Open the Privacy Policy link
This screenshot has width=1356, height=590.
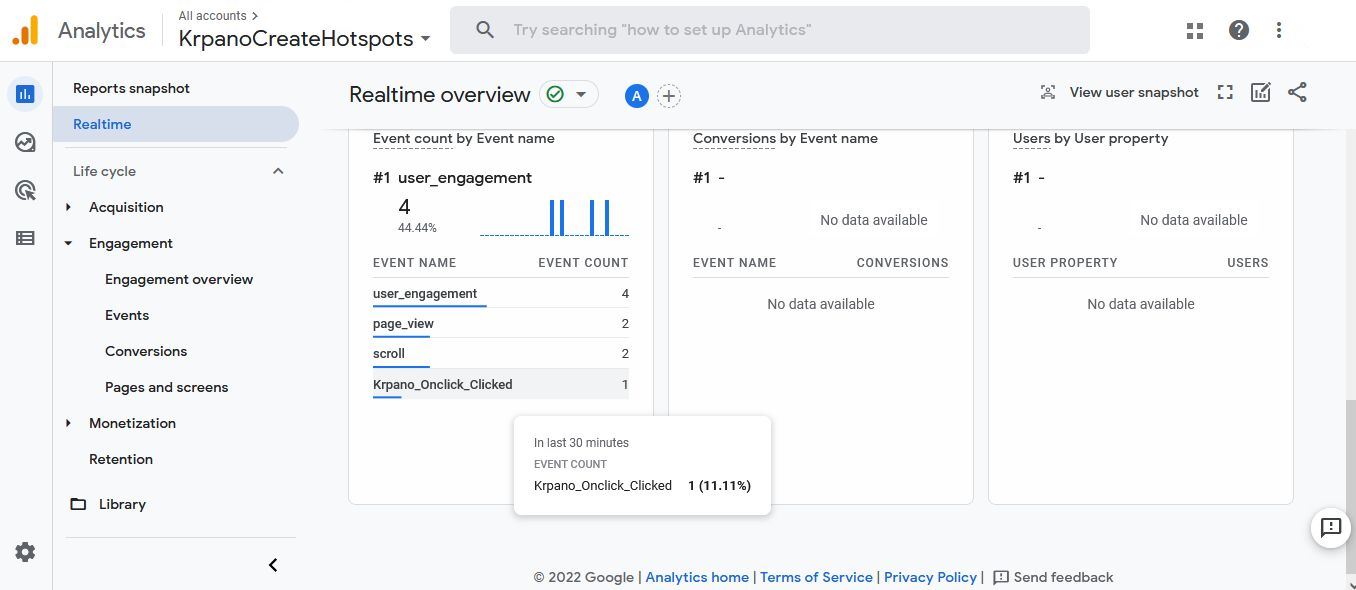[x=930, y=577]
